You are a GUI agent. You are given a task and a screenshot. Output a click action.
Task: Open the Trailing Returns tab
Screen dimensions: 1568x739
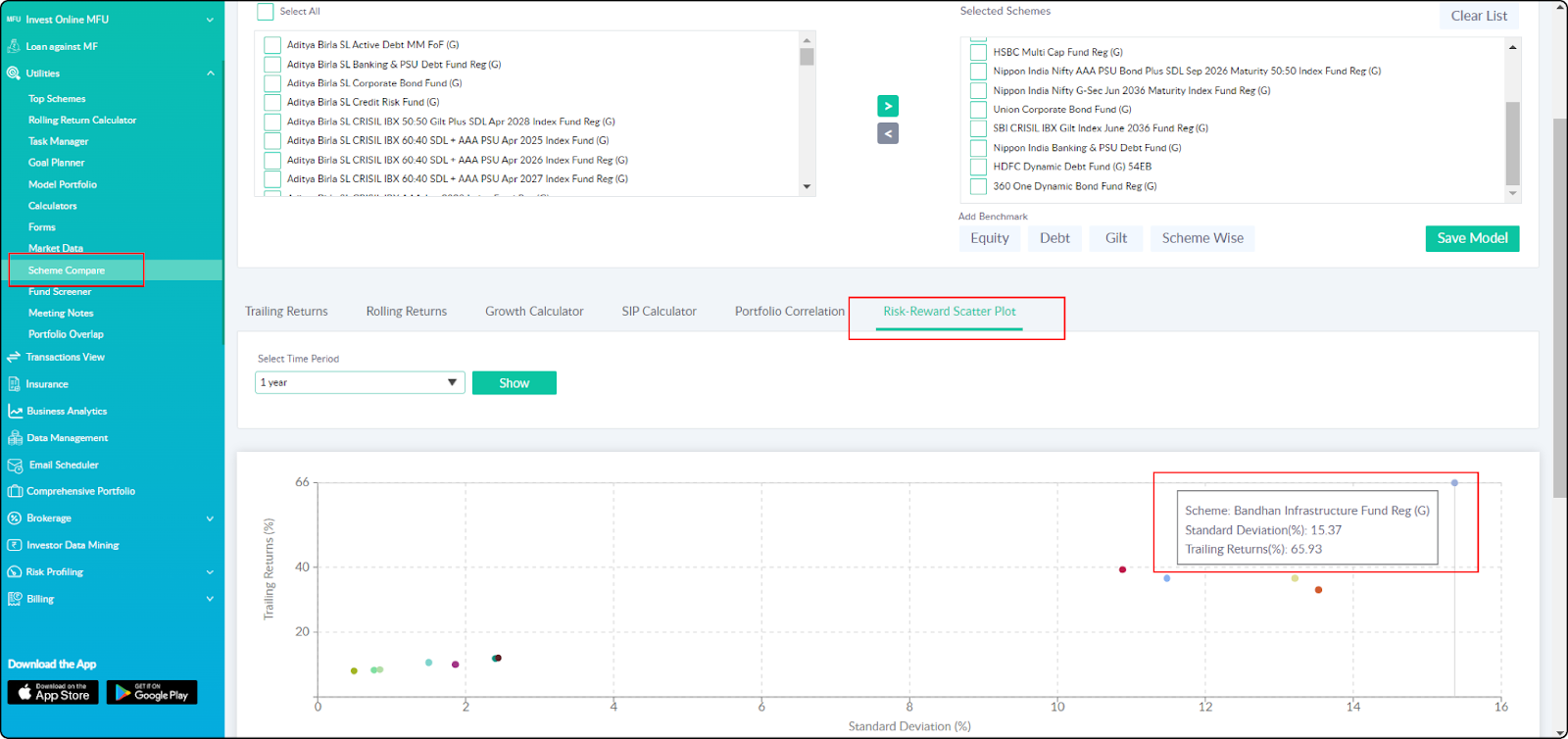(286, 312)
